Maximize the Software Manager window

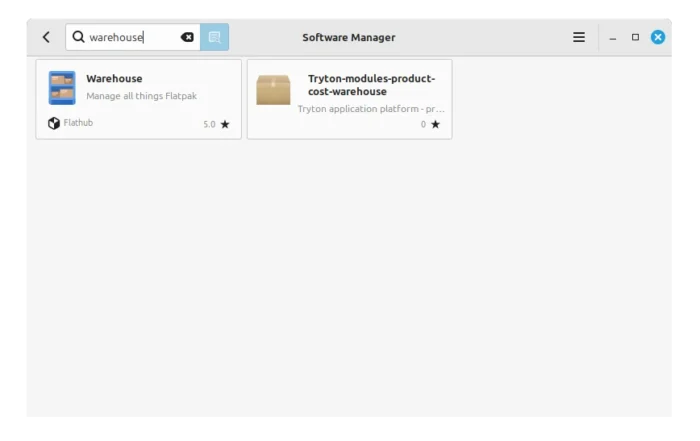[x=635, y=37]
